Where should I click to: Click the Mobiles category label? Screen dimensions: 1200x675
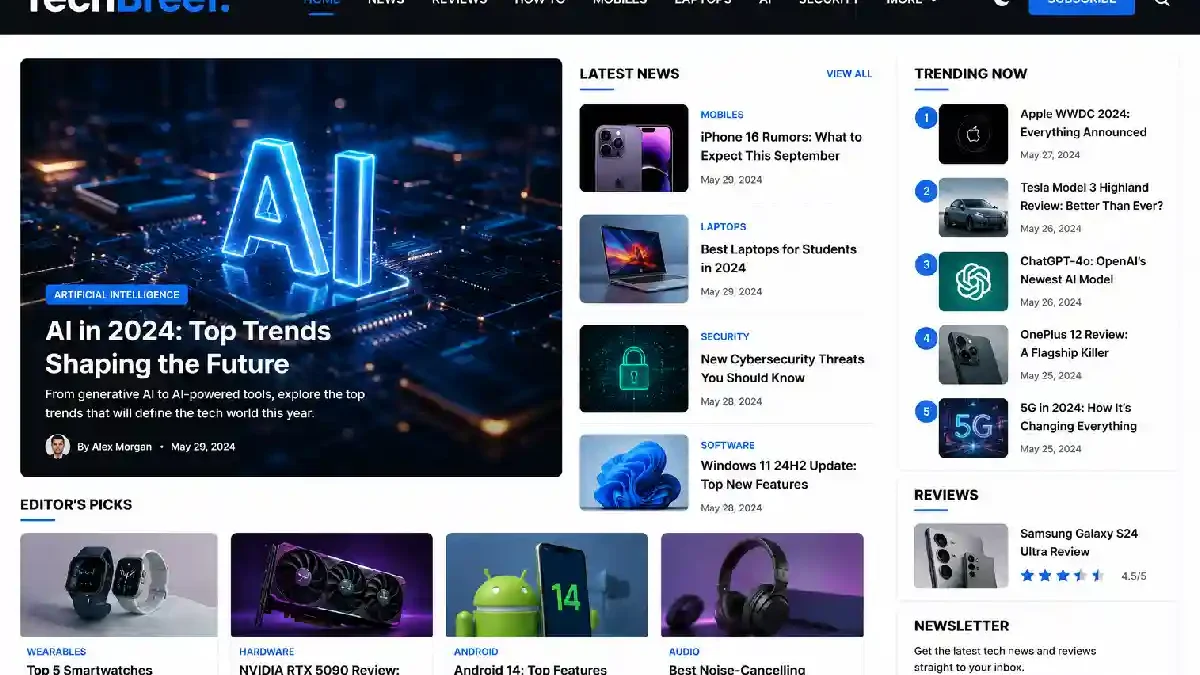coord(722,115)
